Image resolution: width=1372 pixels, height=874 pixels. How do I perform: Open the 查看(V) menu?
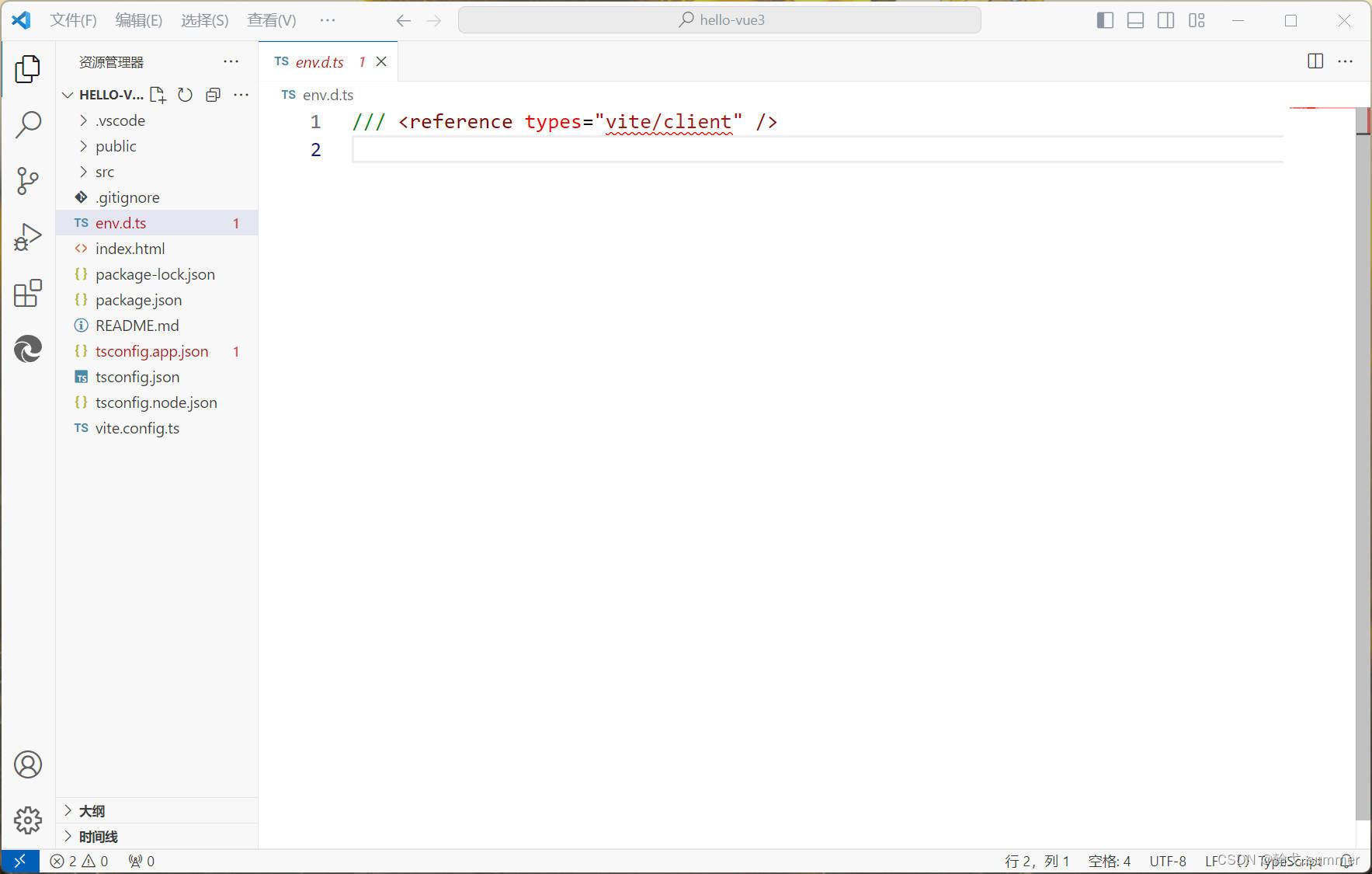coord(271,20)
